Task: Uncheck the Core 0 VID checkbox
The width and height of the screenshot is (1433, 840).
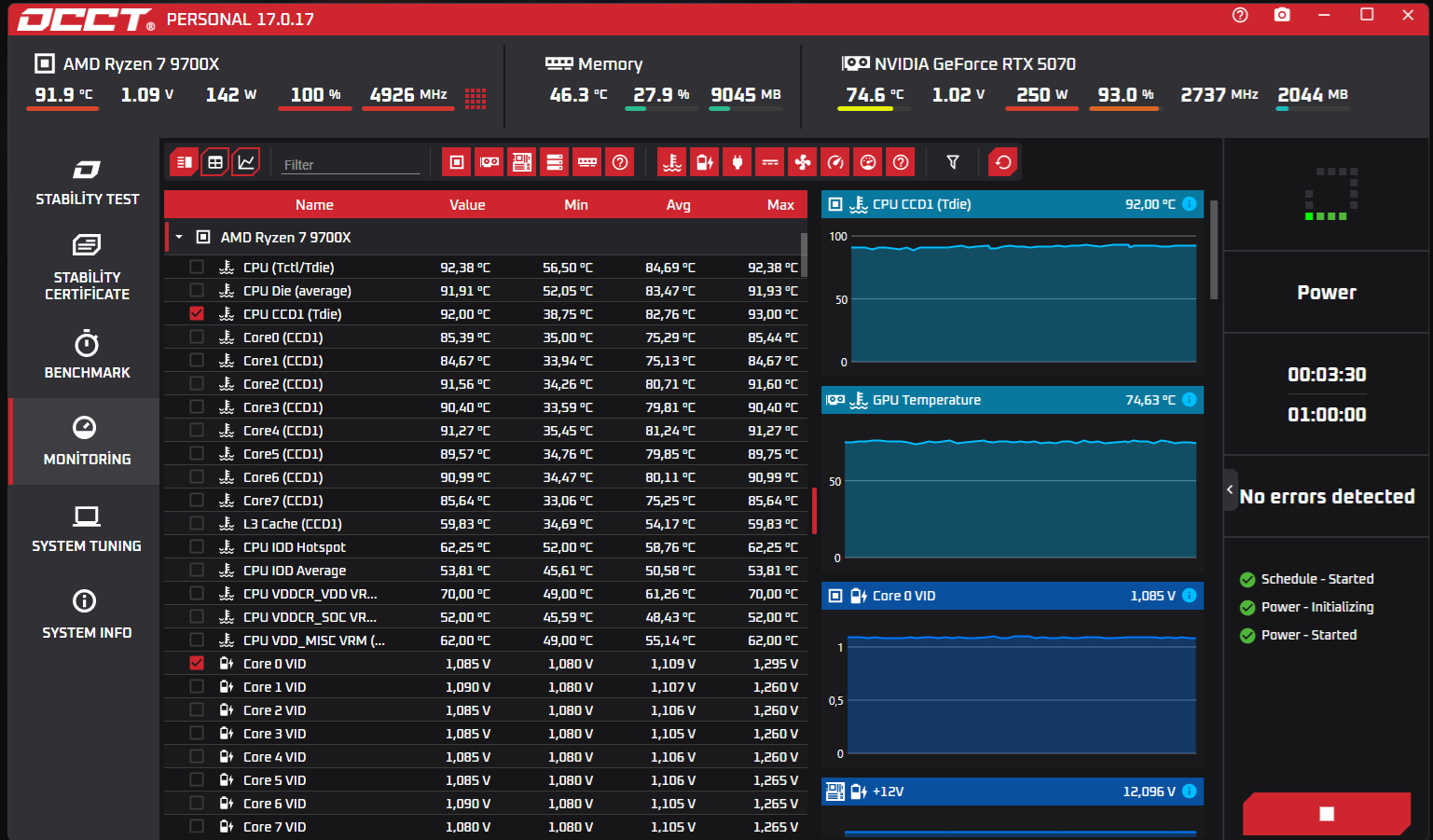Action: pyautogui.click(x=197, y=664)
